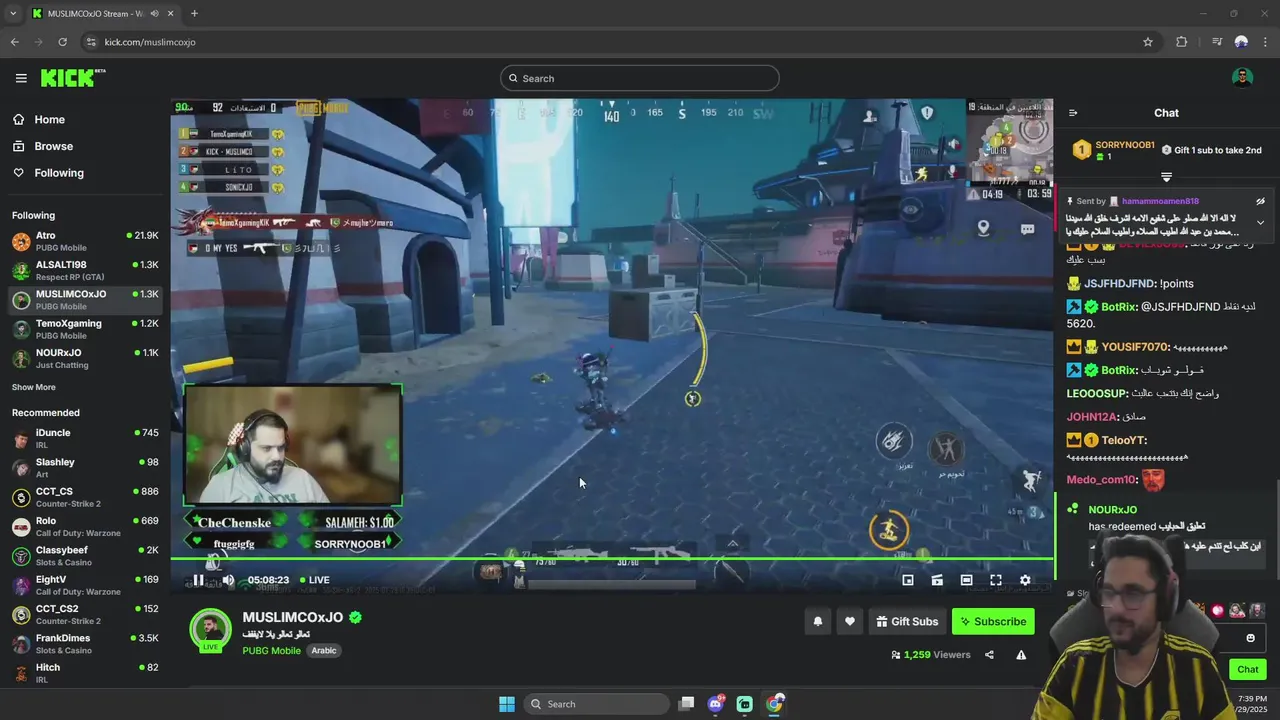Share the stream using the share icon
The height and width of the screenshot is (720, 1280).
989,655
